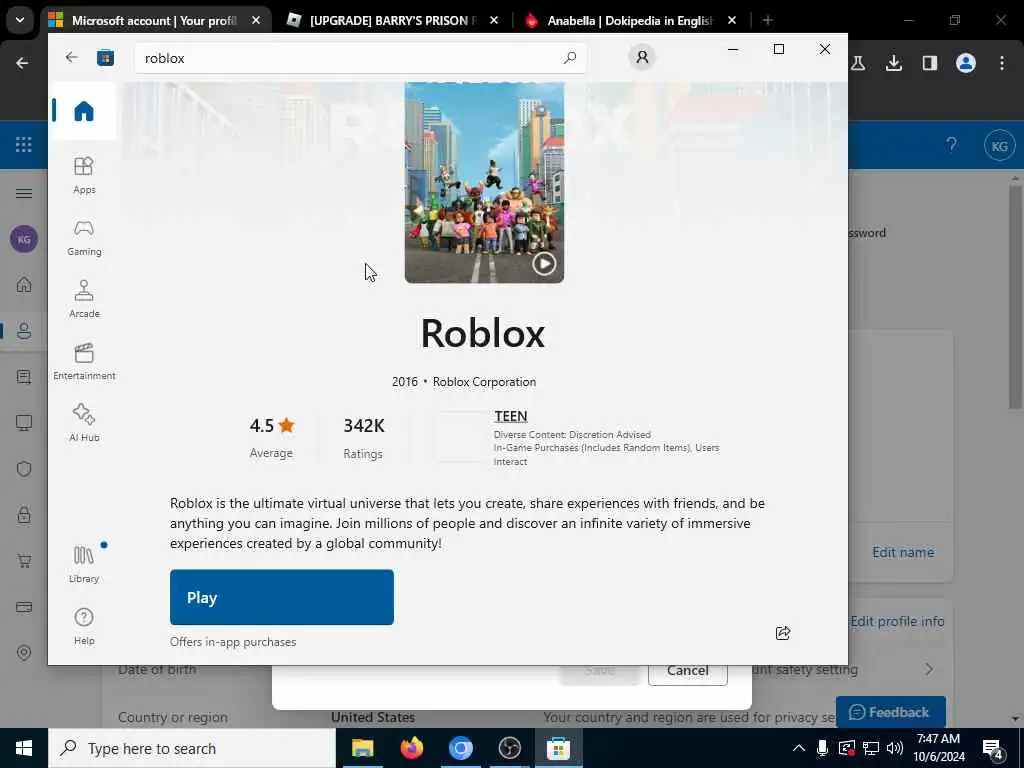Viewport: 1024px width, 768px height.
Task: Open the Library in Microsoft Store
Action: (84, 564)
